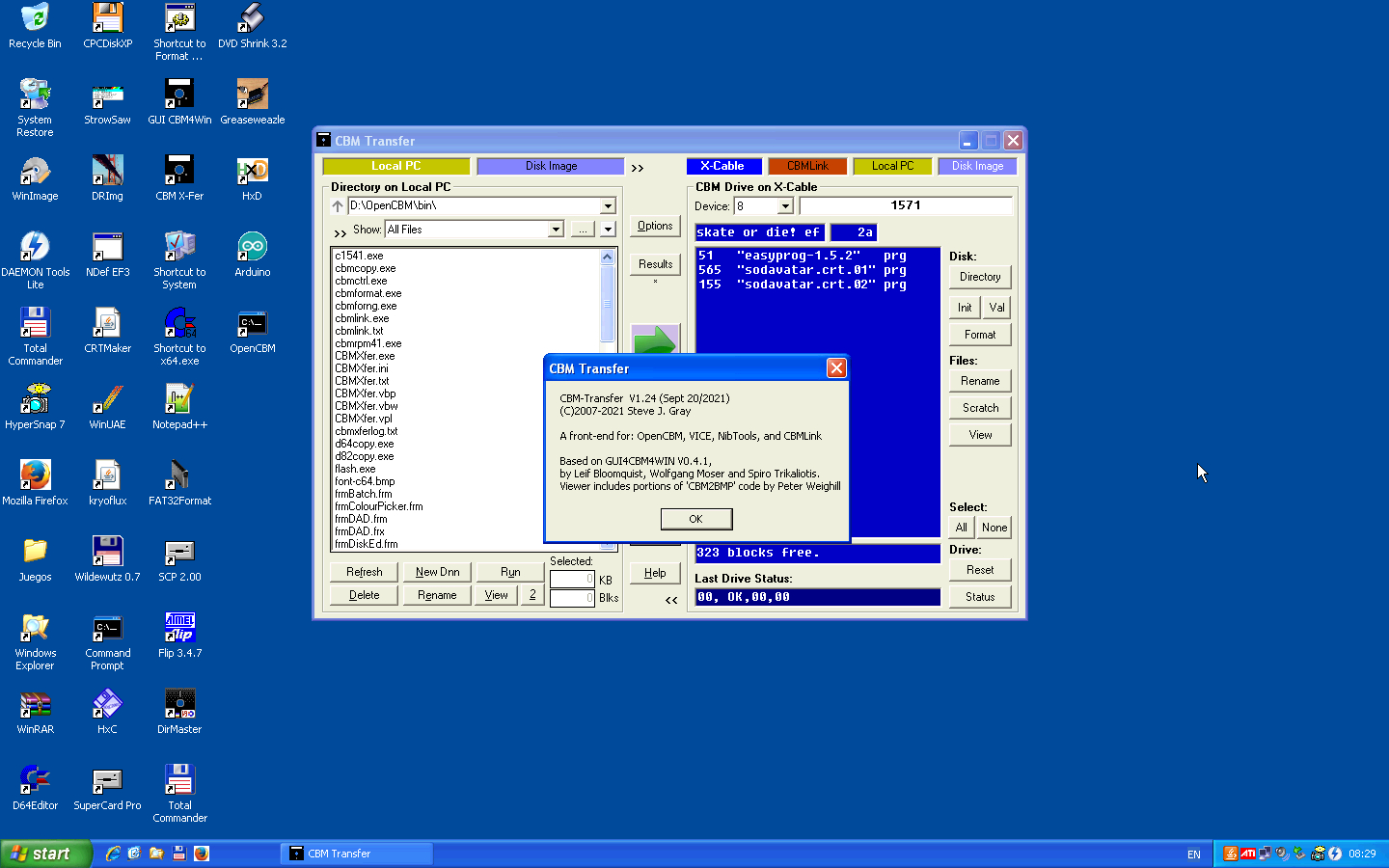The height and width of the screenshot is (868, 1389).
Task: Select the DRImg desktop icon
Action: (x=107, y=178)
